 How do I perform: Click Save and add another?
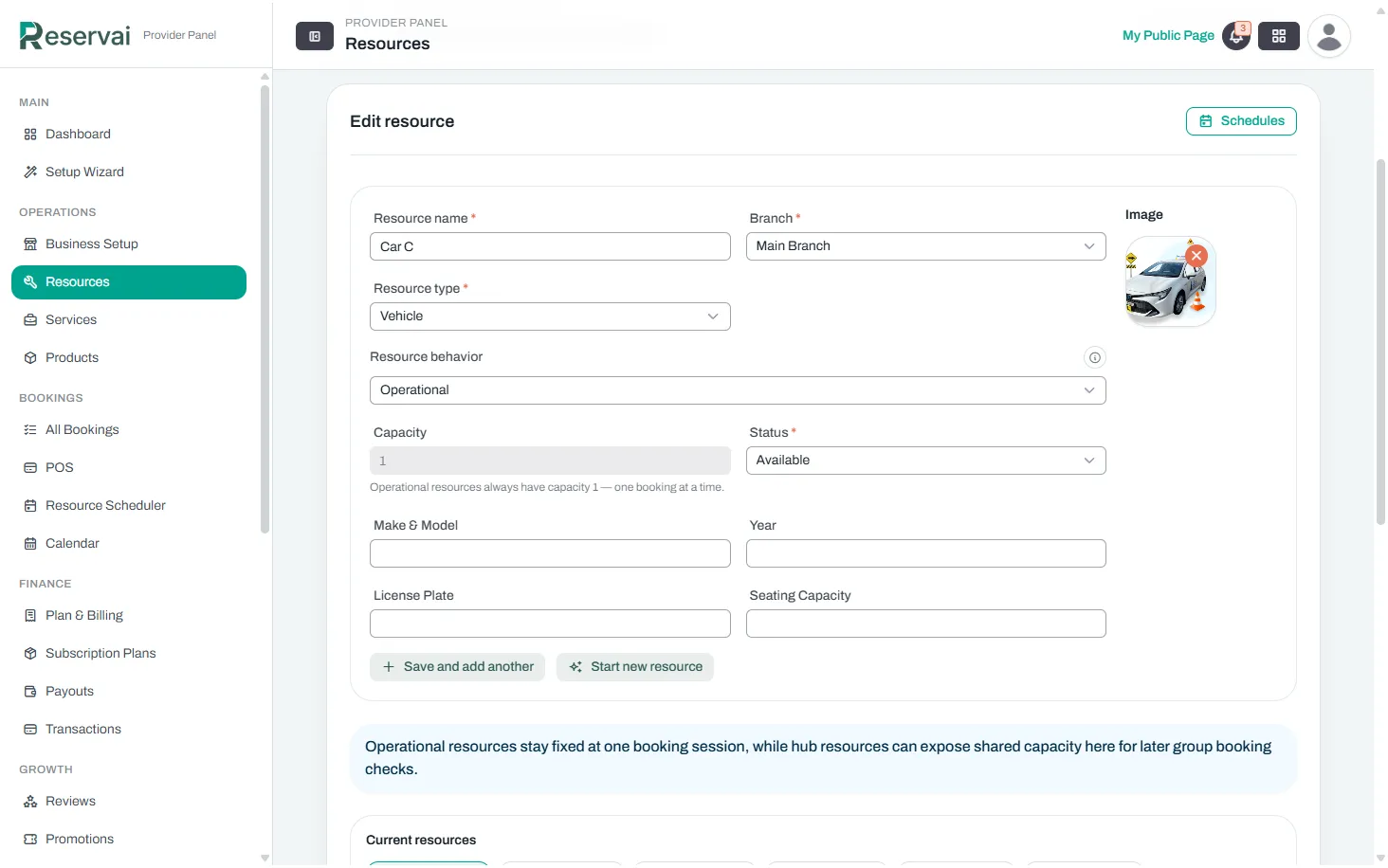(x=457, y=667)
